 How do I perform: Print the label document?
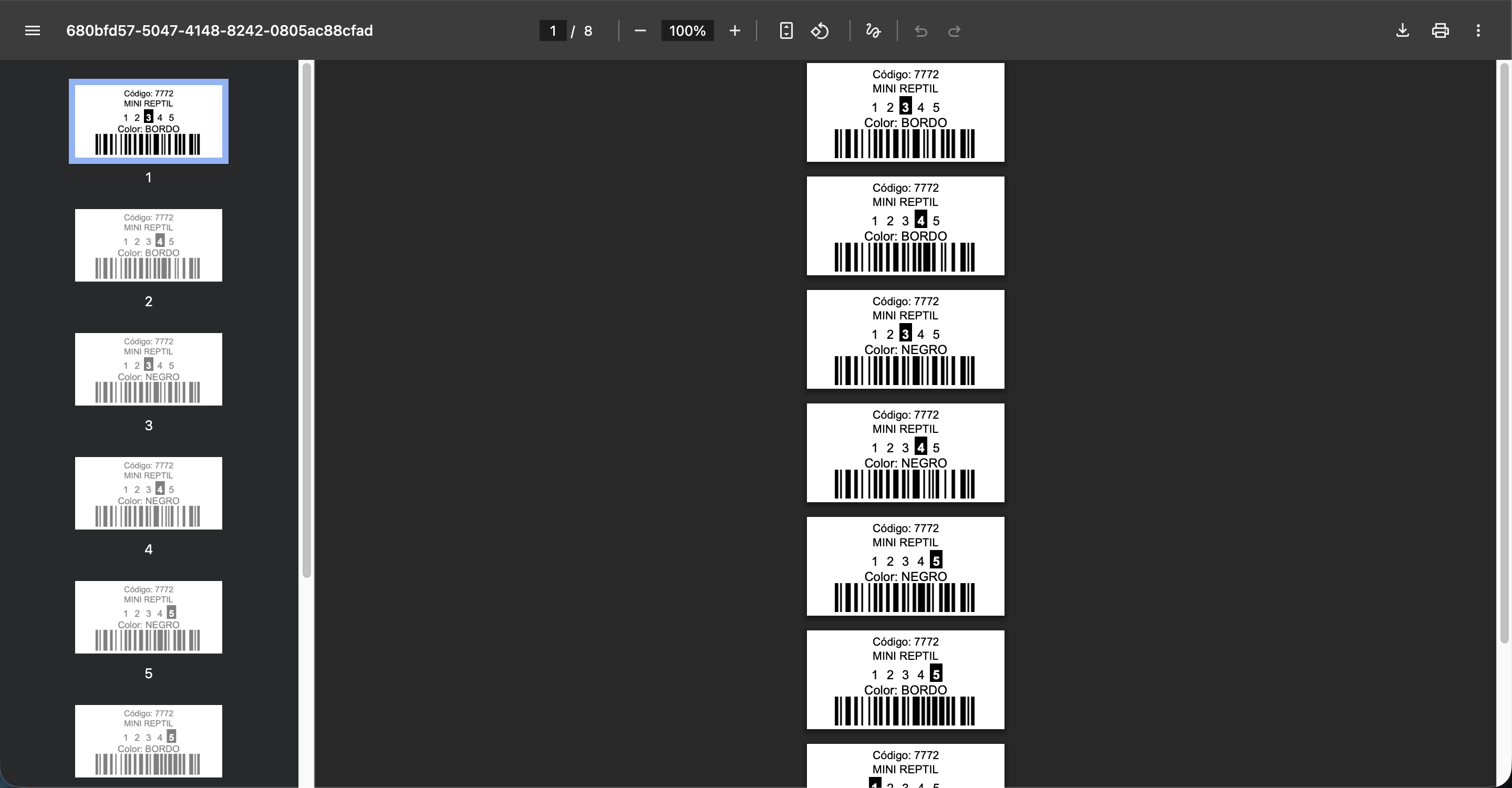tap(1441, 30)
